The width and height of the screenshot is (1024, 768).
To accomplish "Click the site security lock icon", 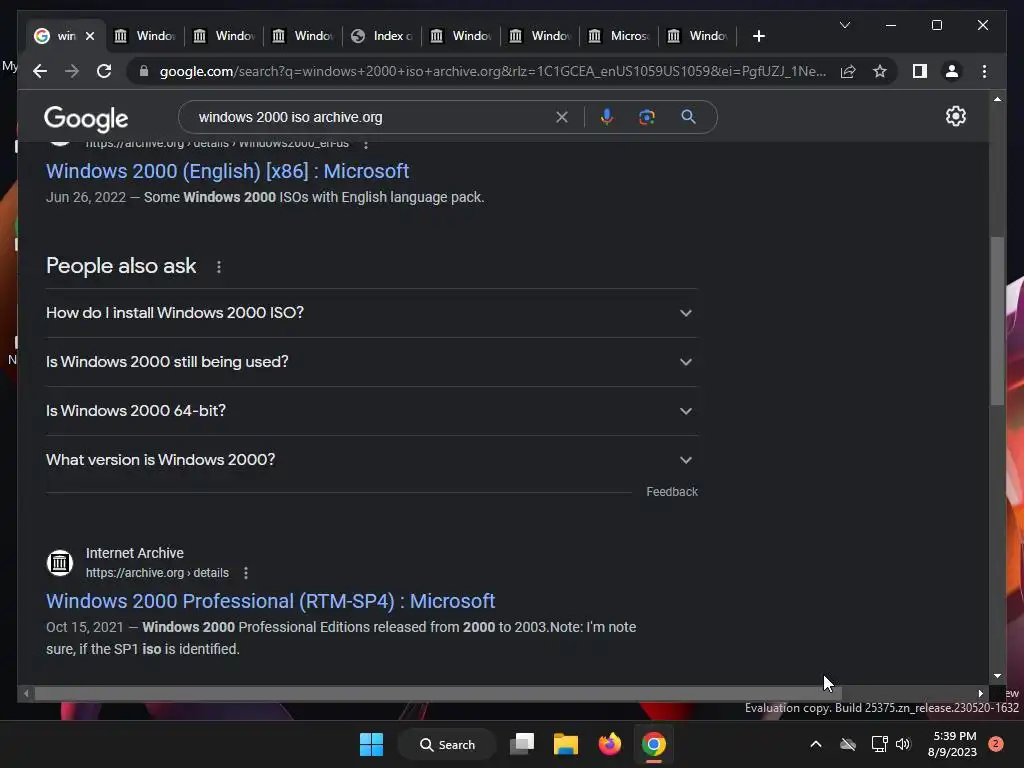I will pos(144,71).
